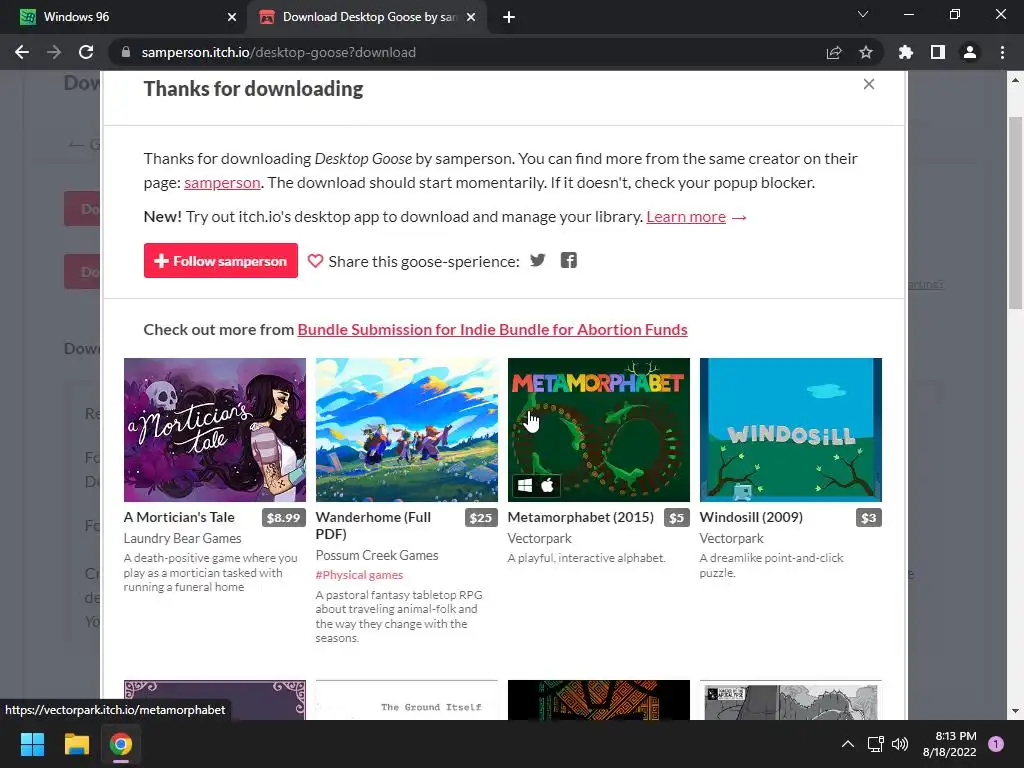Open the Windows Start menu

(32, 744)
